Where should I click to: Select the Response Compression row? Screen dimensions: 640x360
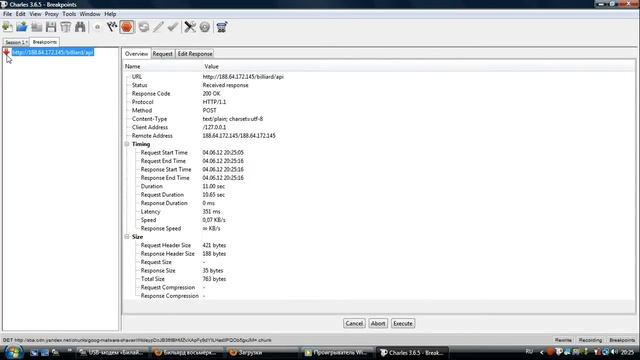(378, 296)
